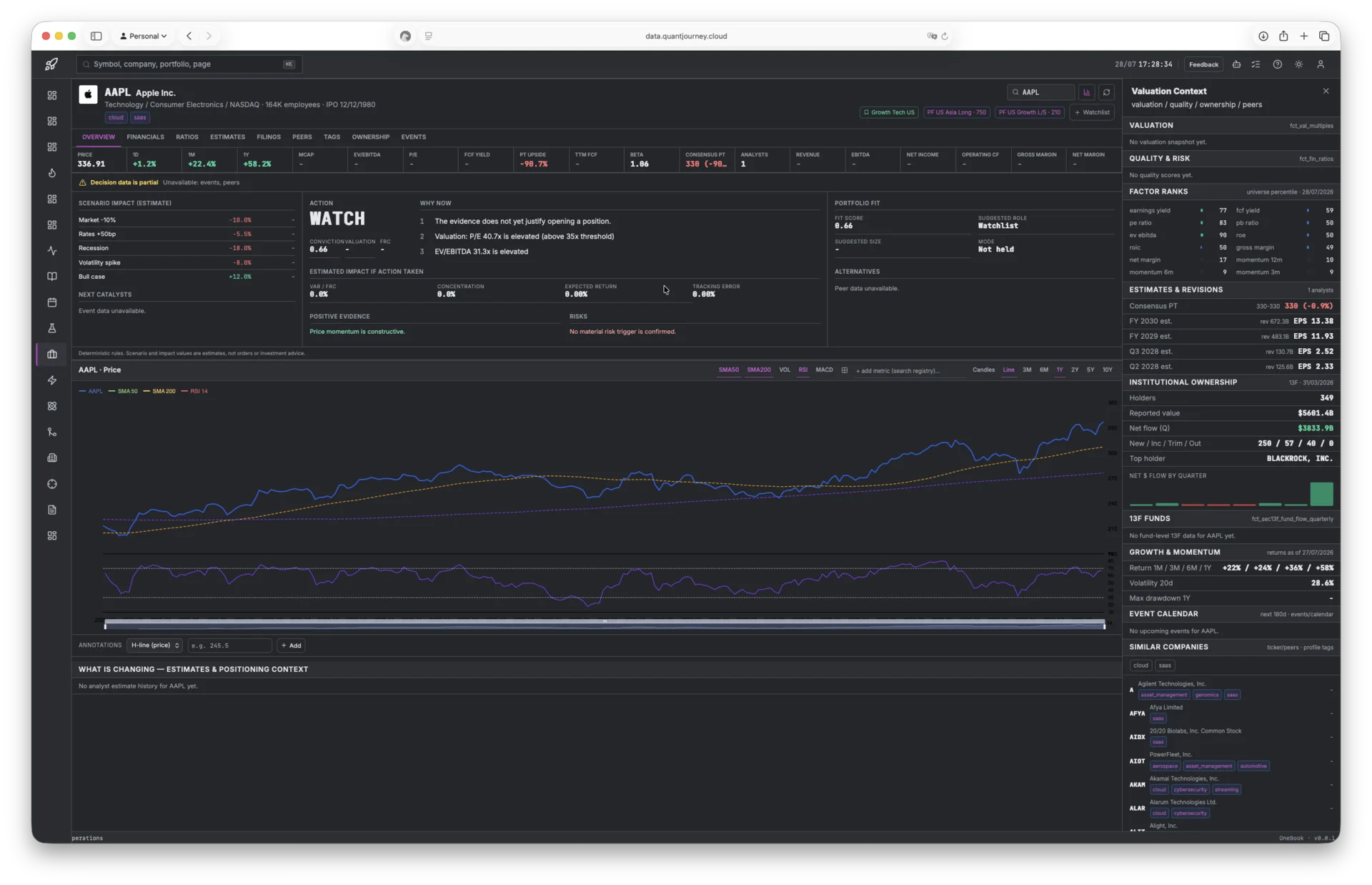Open the user profile icon
The height and width of the screenshot is (885, 1372).
click(1321, 64)
